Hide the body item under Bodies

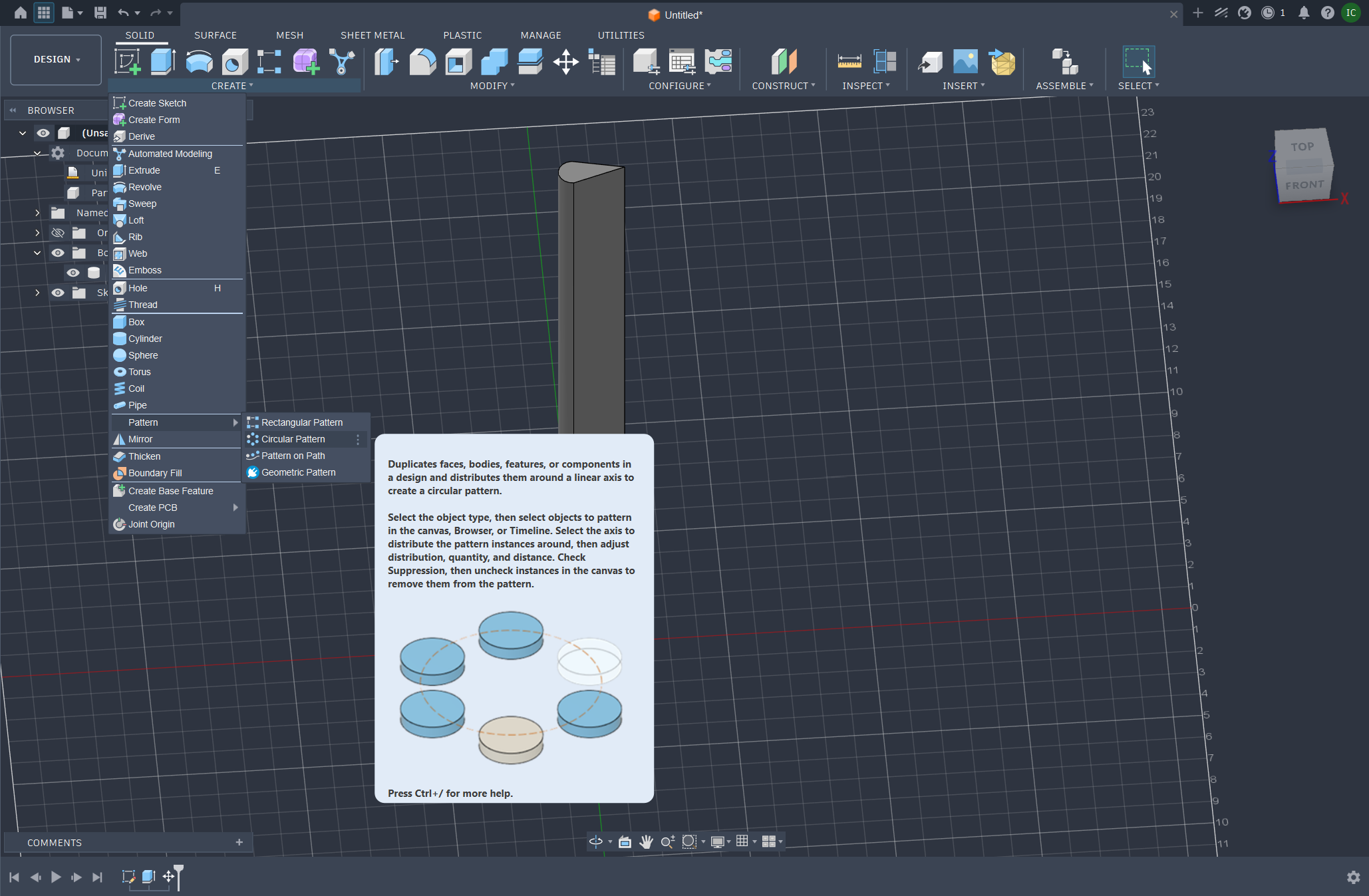(73, 273)
